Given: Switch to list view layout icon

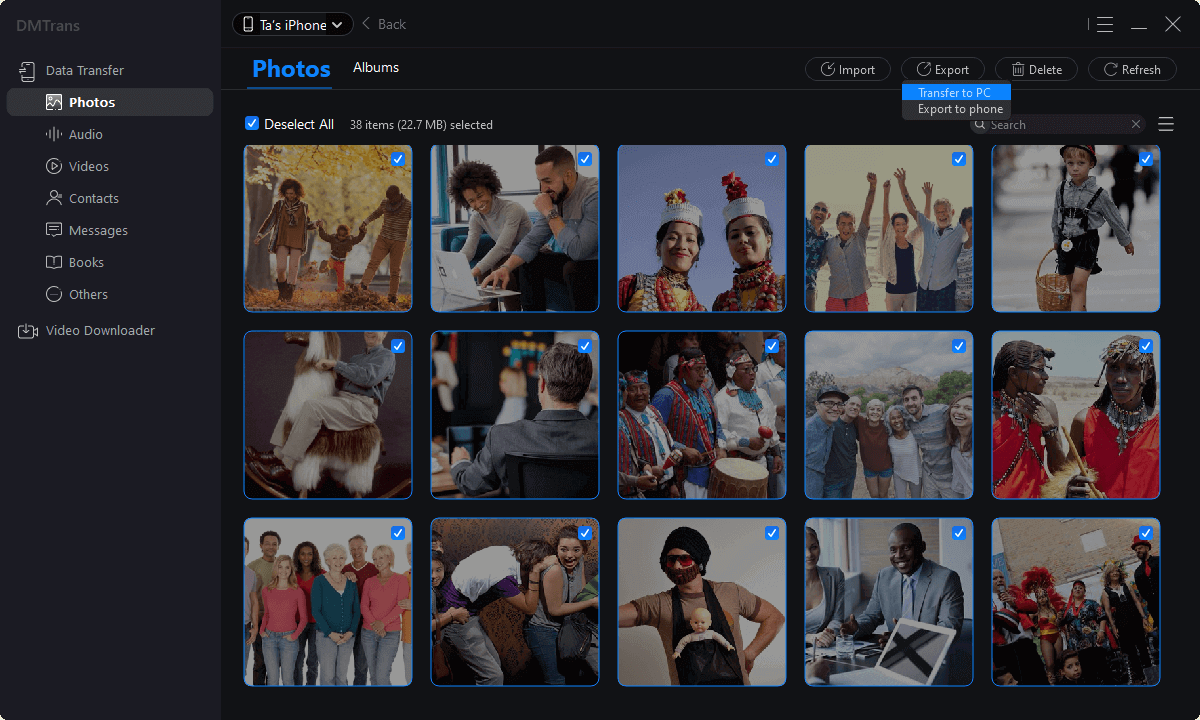Looking at the screenshot, I should [x=1166, y=124].
